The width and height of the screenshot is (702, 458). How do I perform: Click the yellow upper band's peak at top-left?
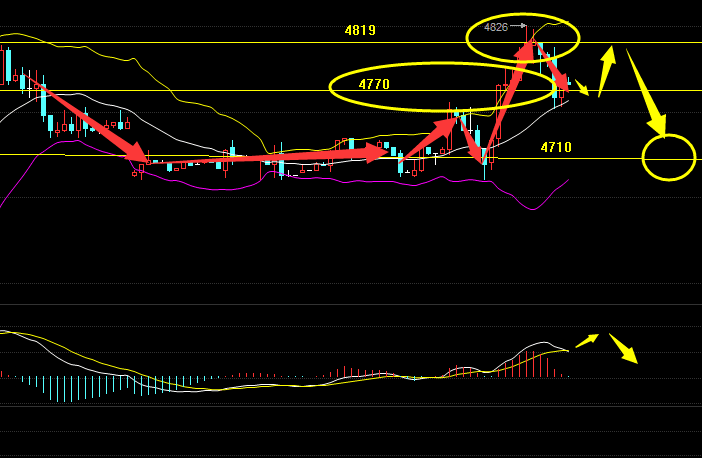point(18,34)
